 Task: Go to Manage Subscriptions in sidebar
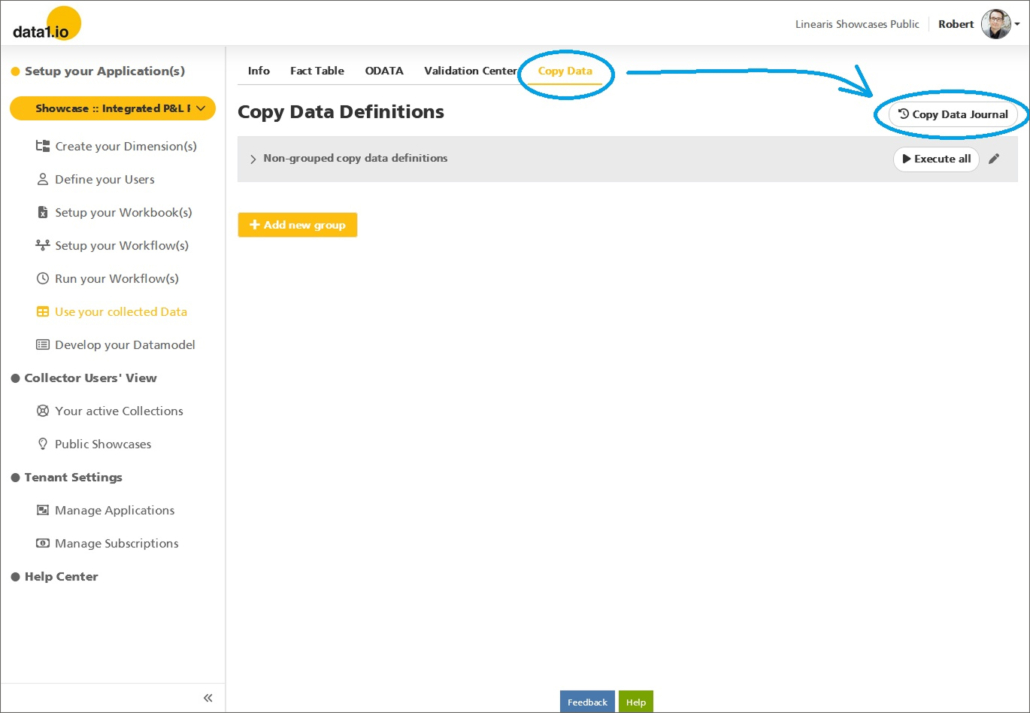pos(116,544)
